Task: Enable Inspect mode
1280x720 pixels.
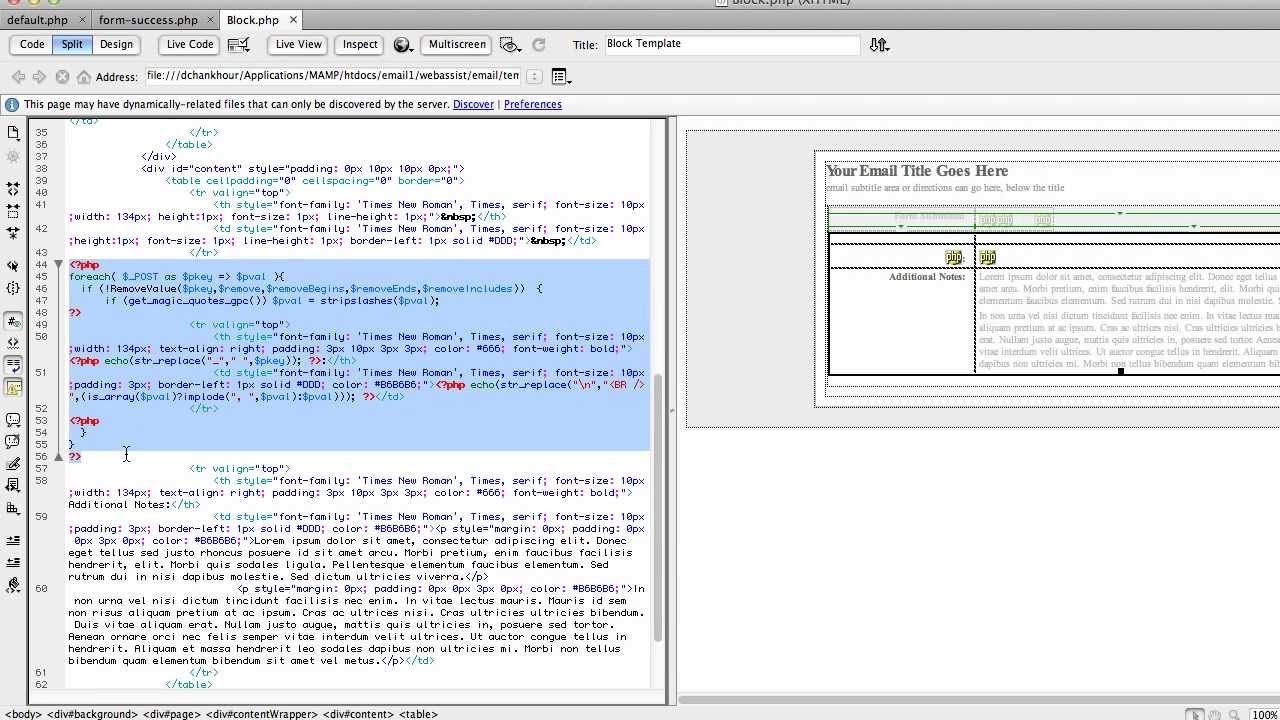Action: (x=360, y=44)
